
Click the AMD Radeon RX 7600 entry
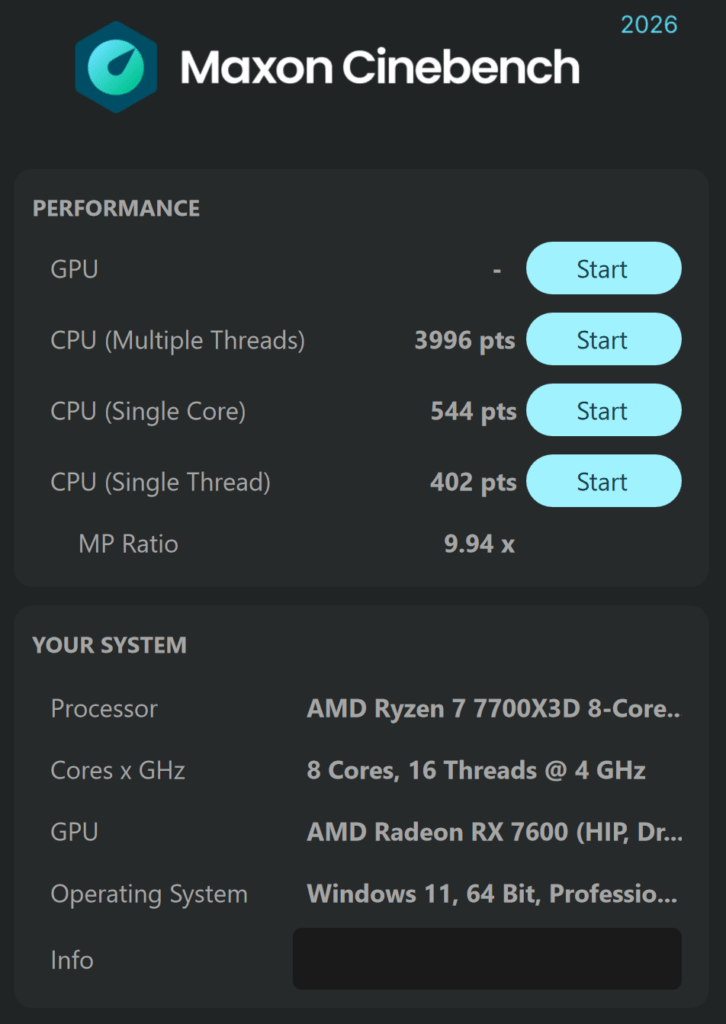pyautogui.click(x=495, y=833)
